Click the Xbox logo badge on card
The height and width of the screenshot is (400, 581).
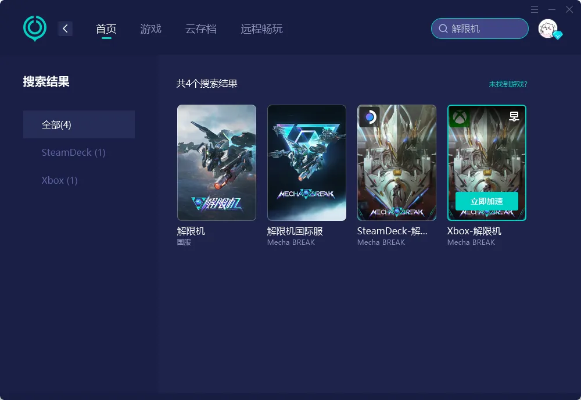click(x=459, y=117)
